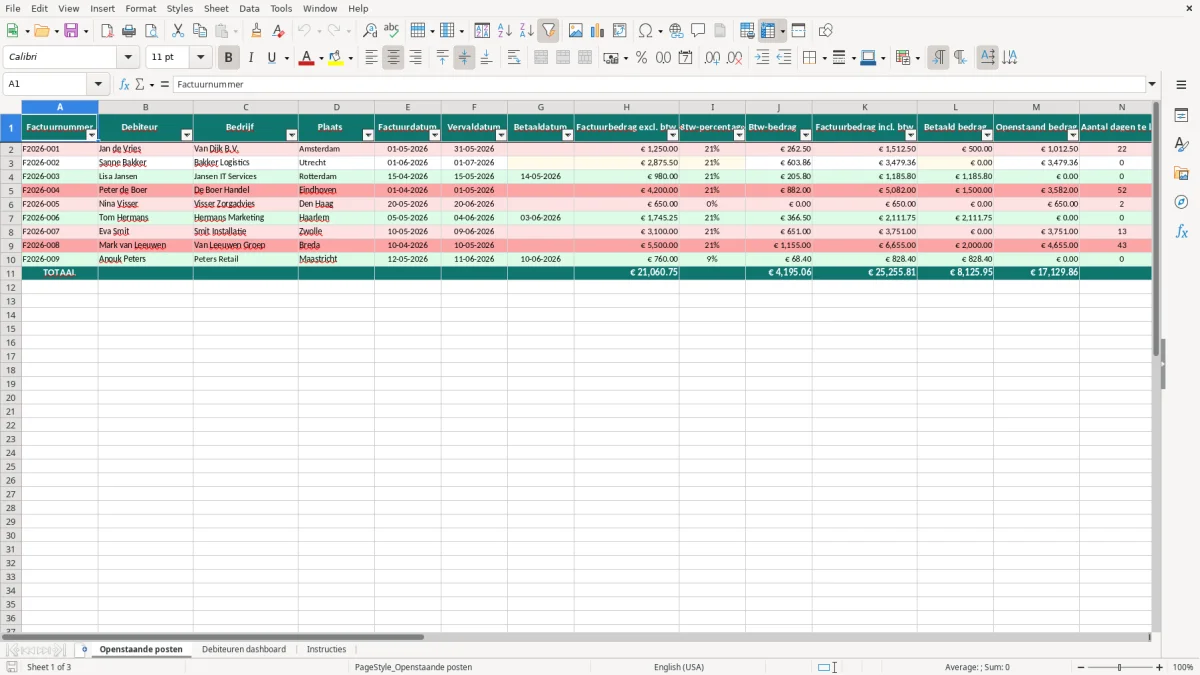Adjust the zoom slider handle
Image resolution: width=1200 pixels, height=675 pixels.
[1119, 667]
